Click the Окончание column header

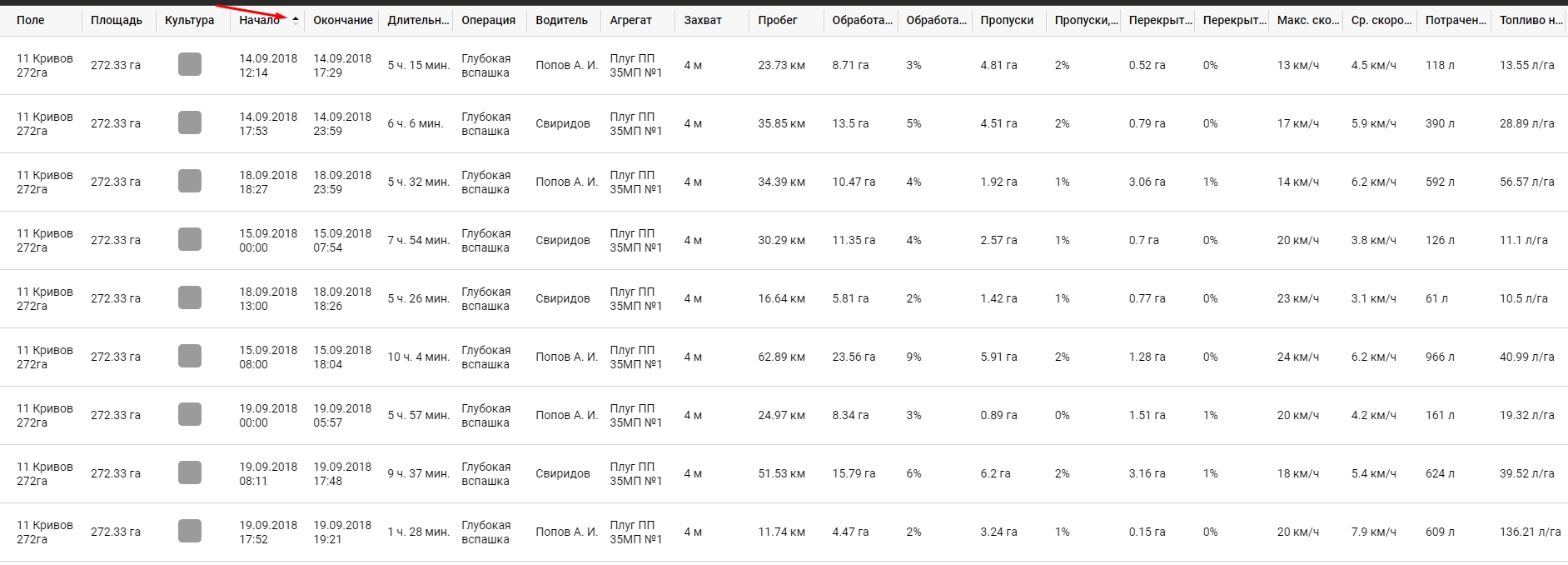(343, 20)
